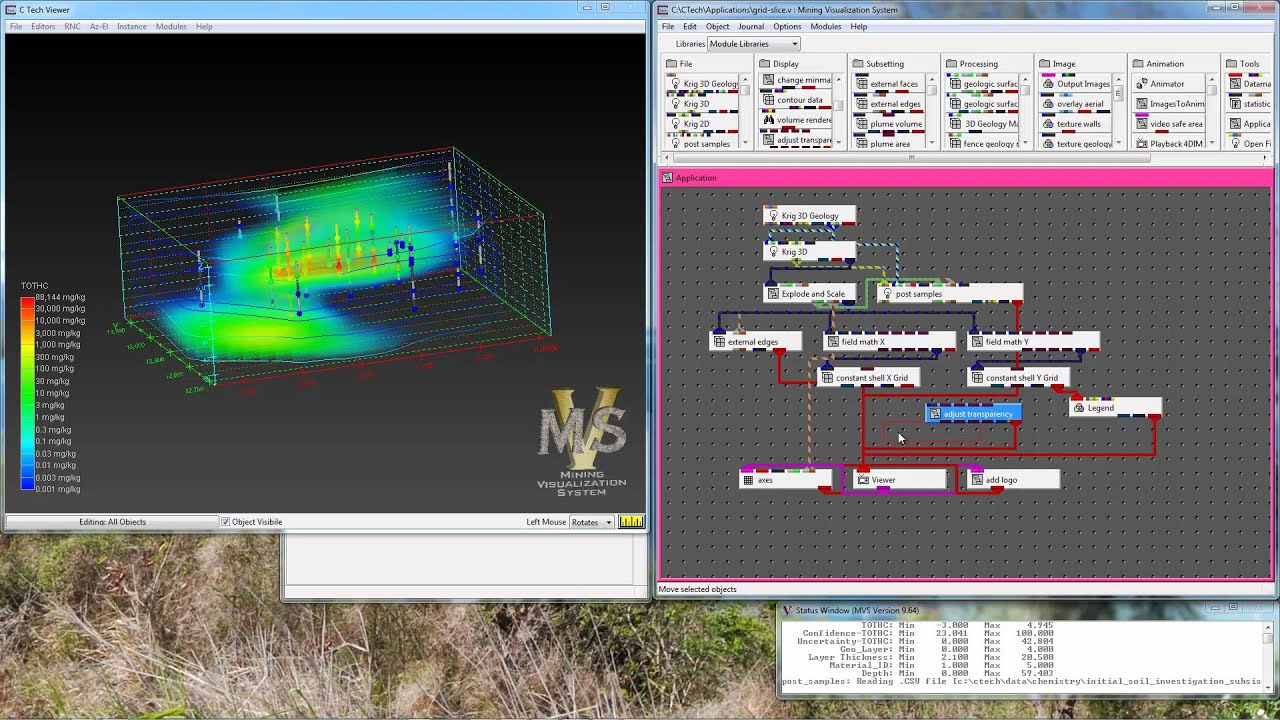Select the adjust transparency node
Screen dimensions: 1280x720
973,414
